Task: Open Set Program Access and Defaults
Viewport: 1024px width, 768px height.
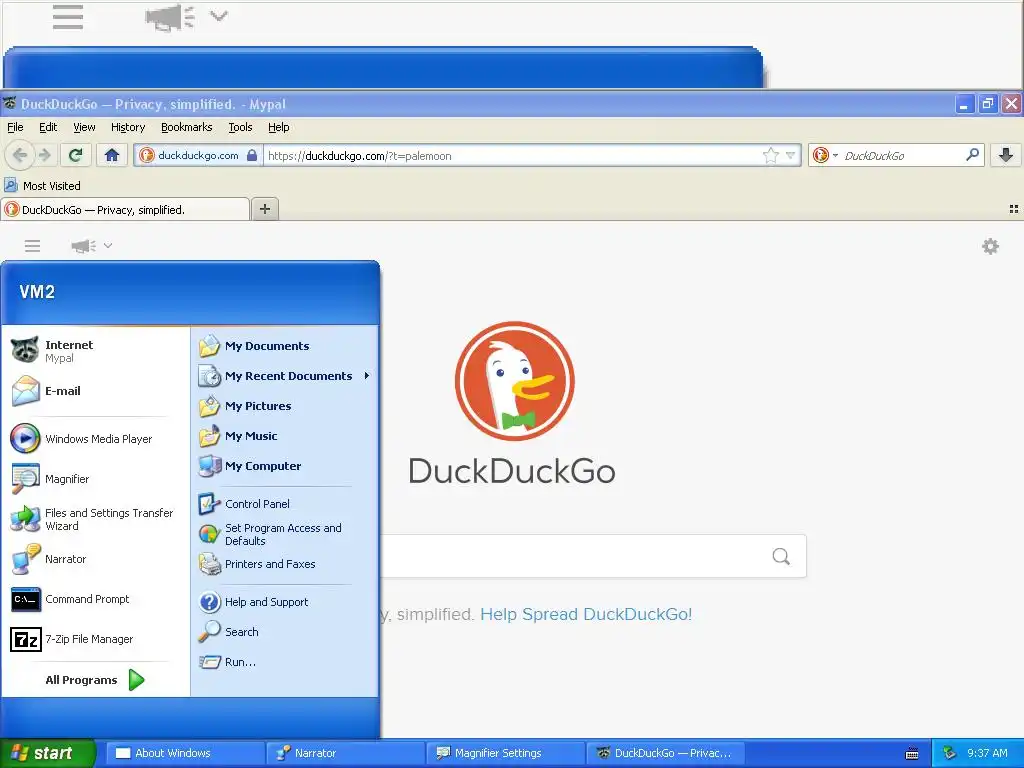Action: point(285,534)
